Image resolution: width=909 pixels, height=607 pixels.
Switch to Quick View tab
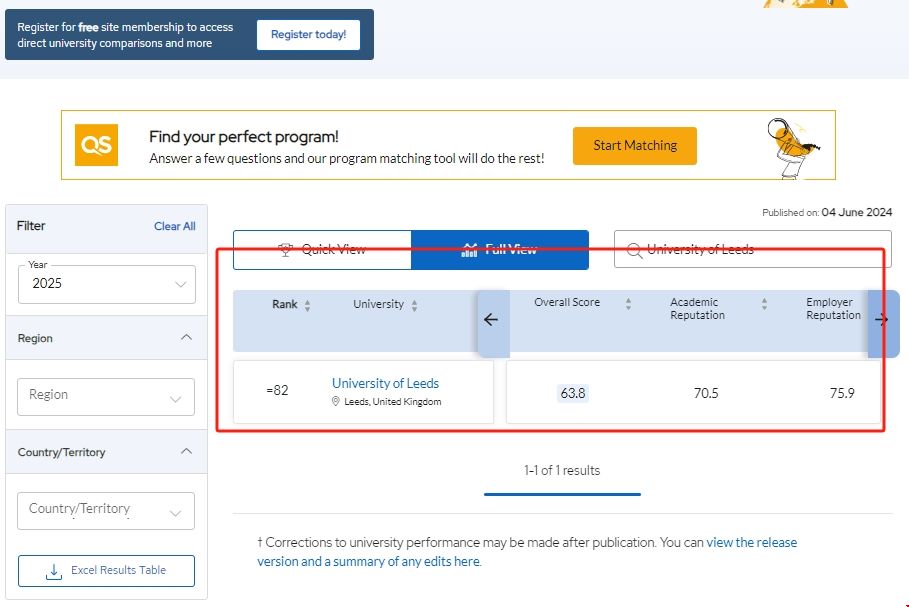322,250
